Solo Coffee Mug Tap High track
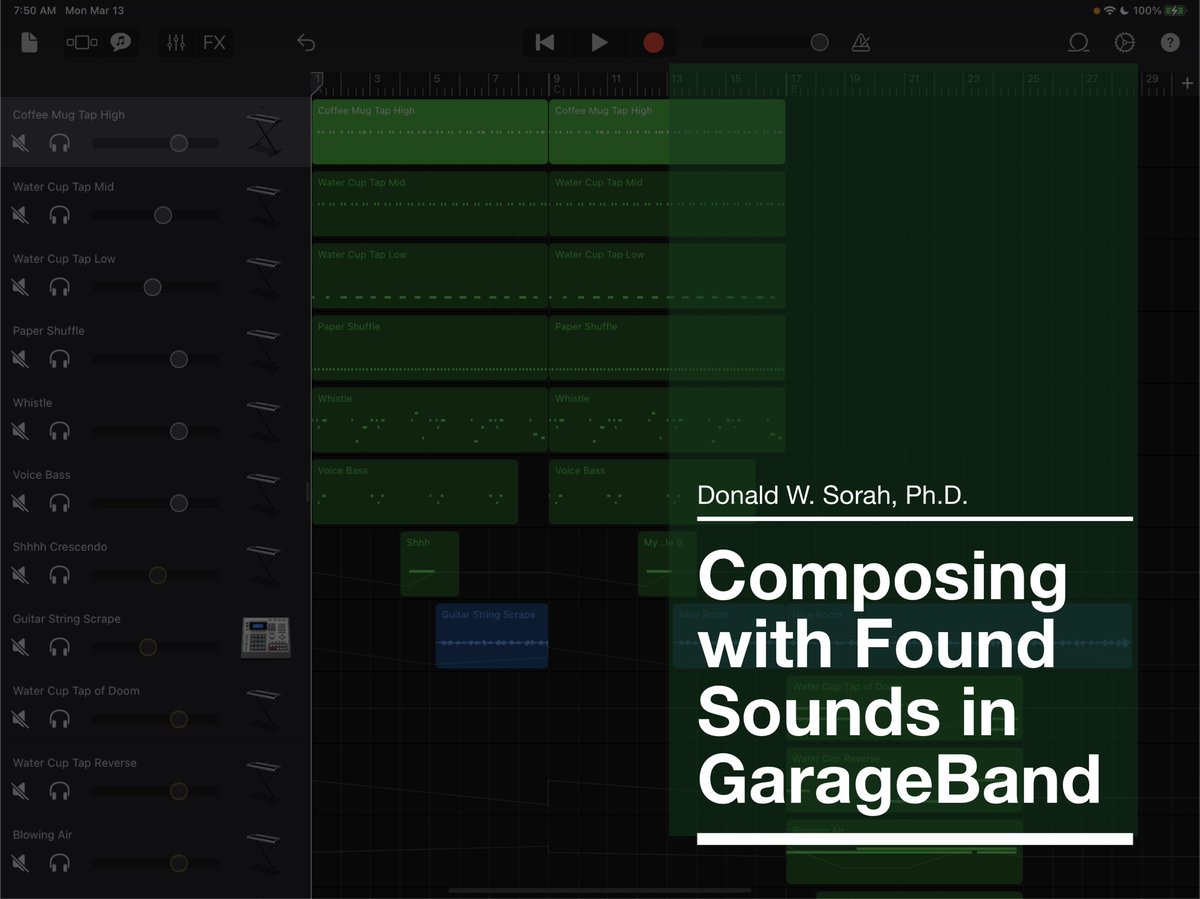1200x899 pixels. (x=60, y=143)
